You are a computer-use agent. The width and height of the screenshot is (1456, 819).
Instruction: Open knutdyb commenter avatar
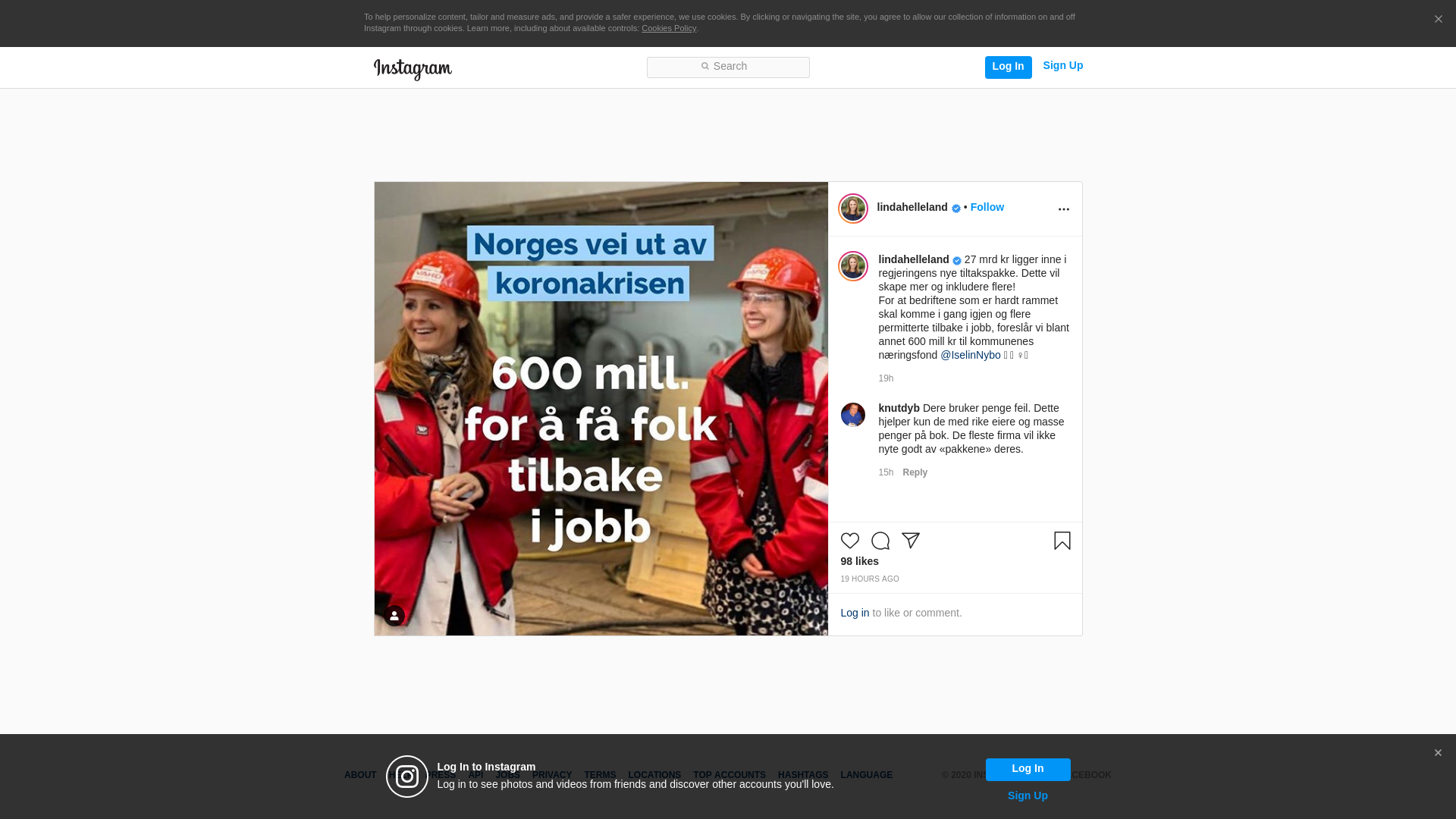(x=853, y=415)
